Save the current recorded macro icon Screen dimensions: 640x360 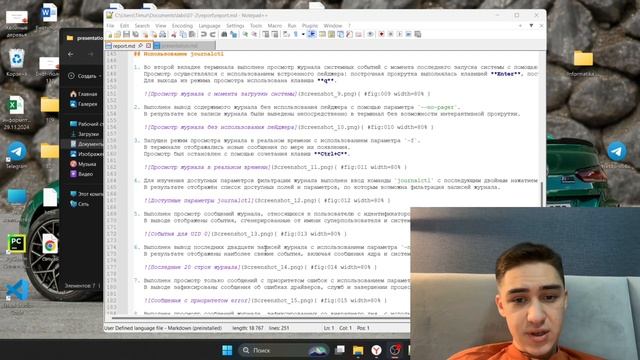(x=418, y=34)
